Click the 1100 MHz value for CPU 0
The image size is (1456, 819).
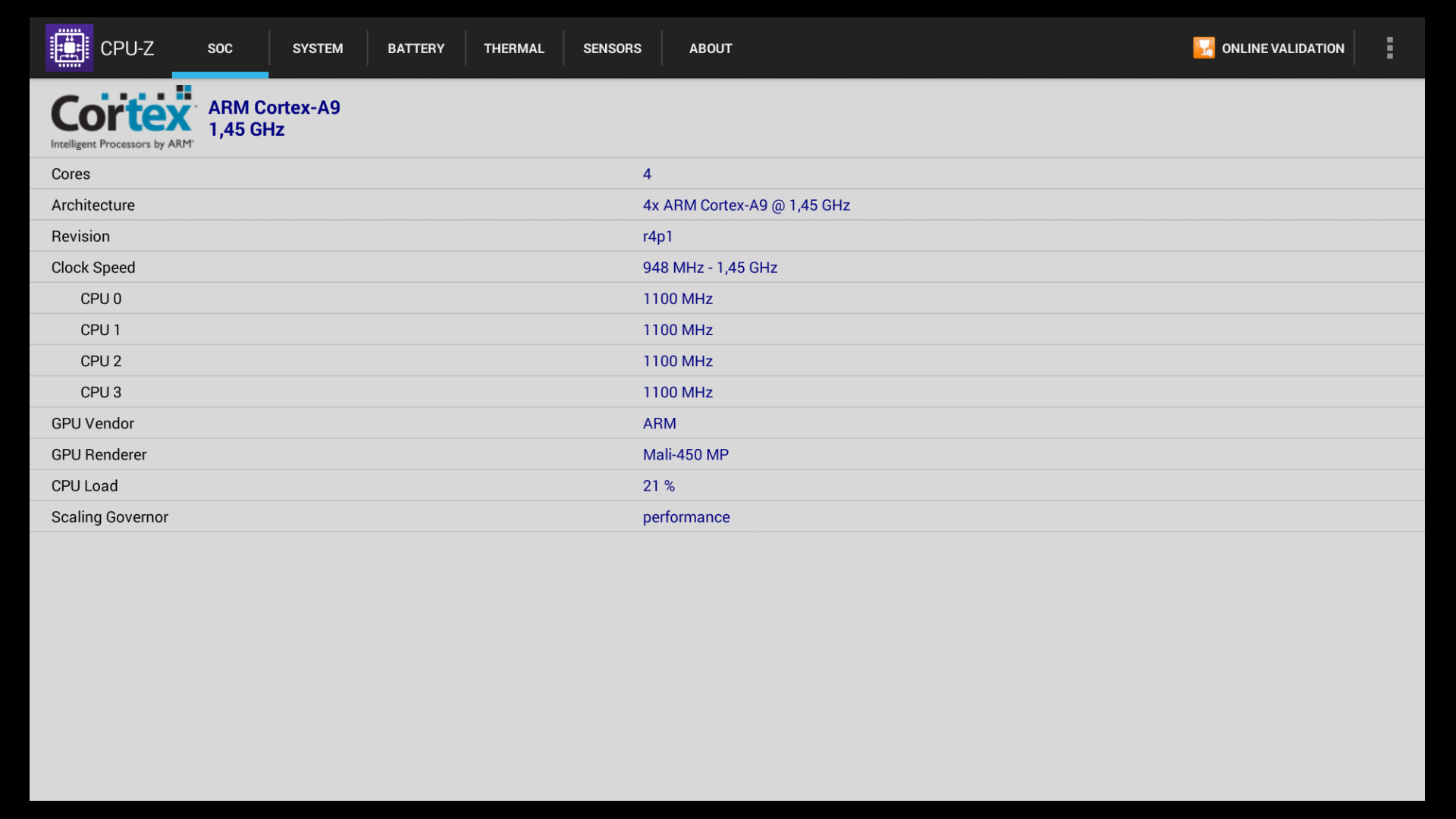point(678,299)
